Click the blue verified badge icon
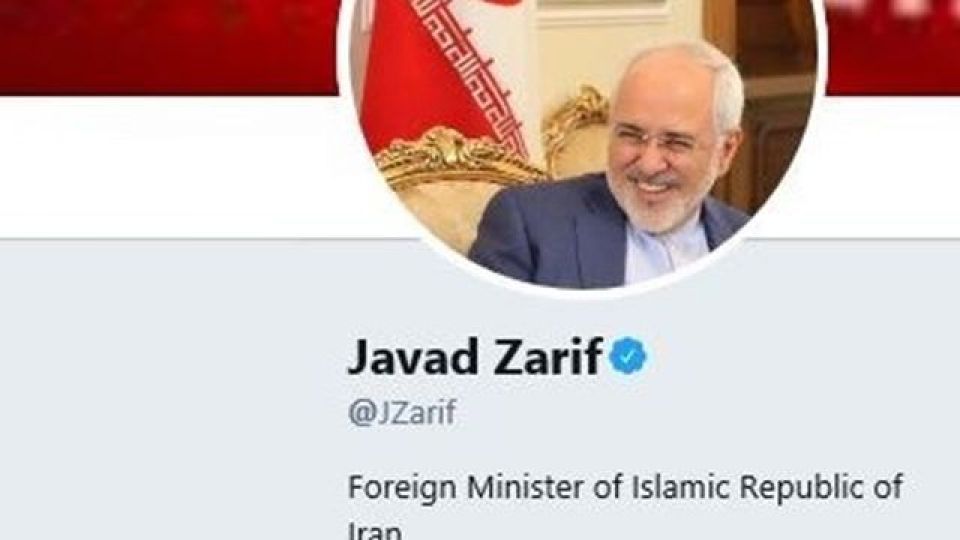This screenshot has height=540, width=960. point(628,357)
